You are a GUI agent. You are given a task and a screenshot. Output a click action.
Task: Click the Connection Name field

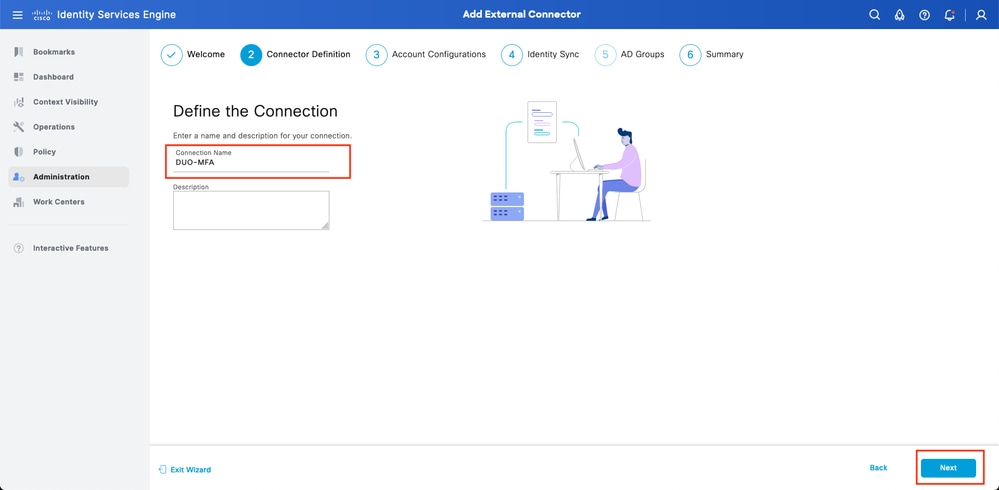(251, 162)
